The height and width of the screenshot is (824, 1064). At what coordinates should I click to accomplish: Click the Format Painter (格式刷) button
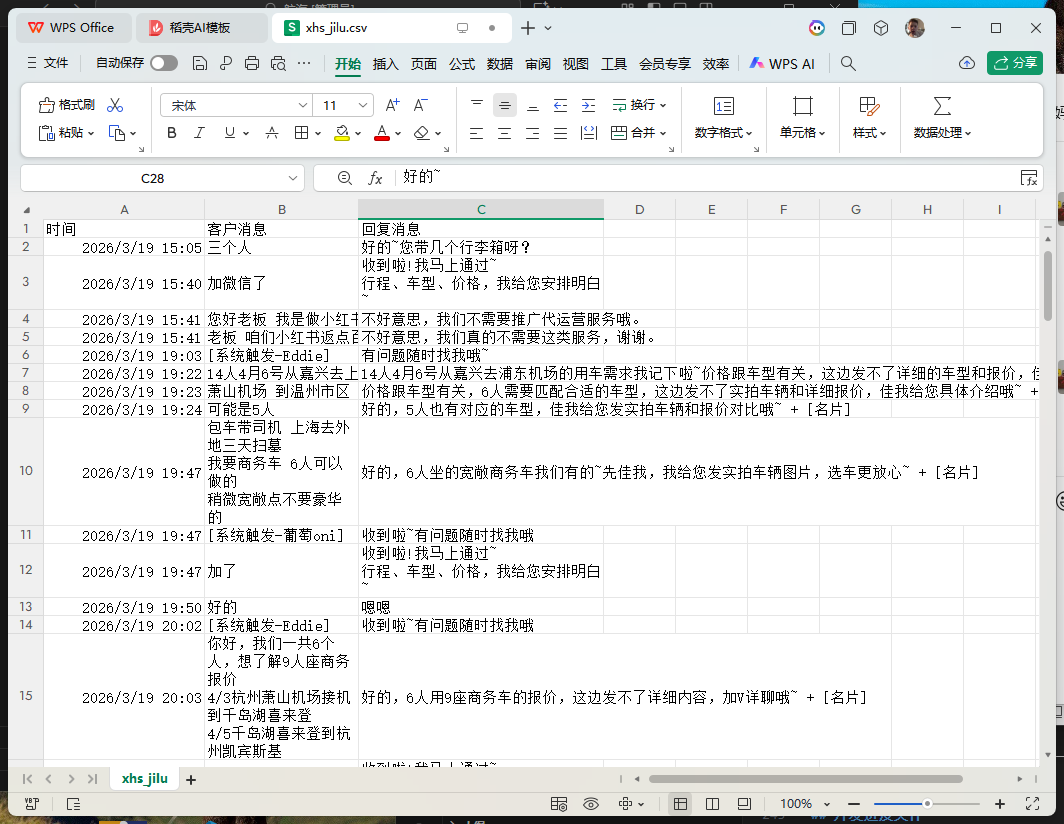tap(66, 105)
